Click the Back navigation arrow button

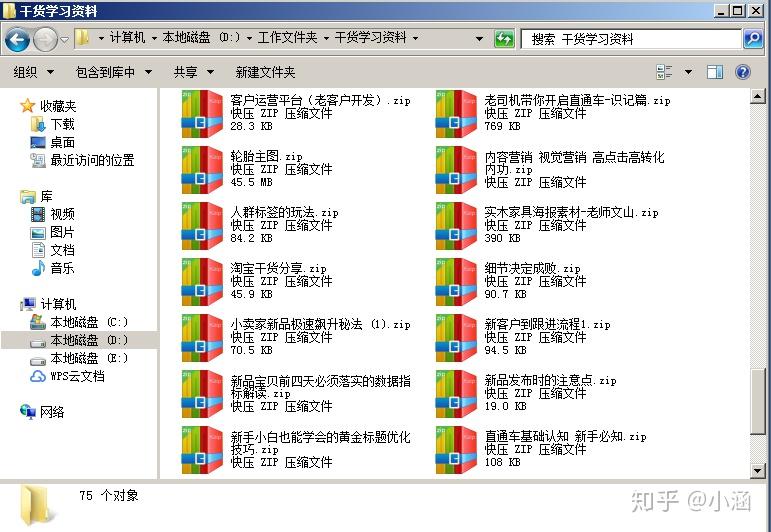click(x=17, y=39)
